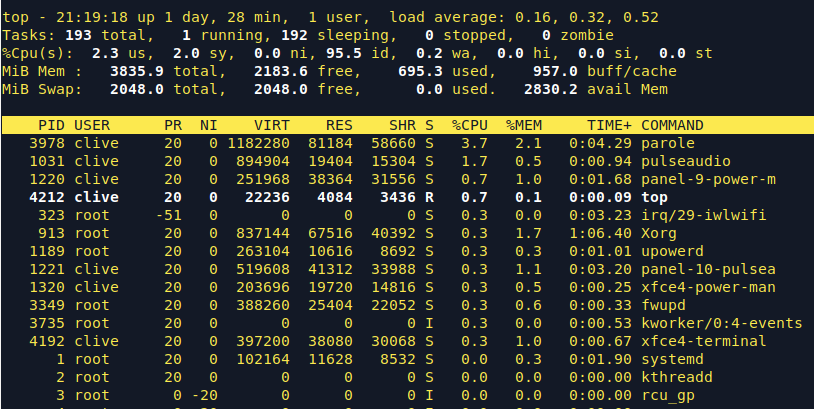Click the panel-10-pulsea command
This screenshot has height=409, width=814.
[709, 269]
